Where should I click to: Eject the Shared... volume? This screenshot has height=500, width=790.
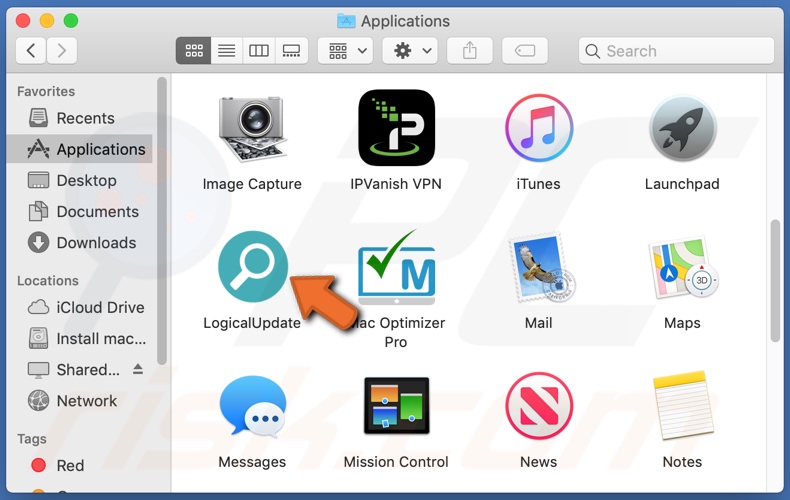tap(138, 369)
